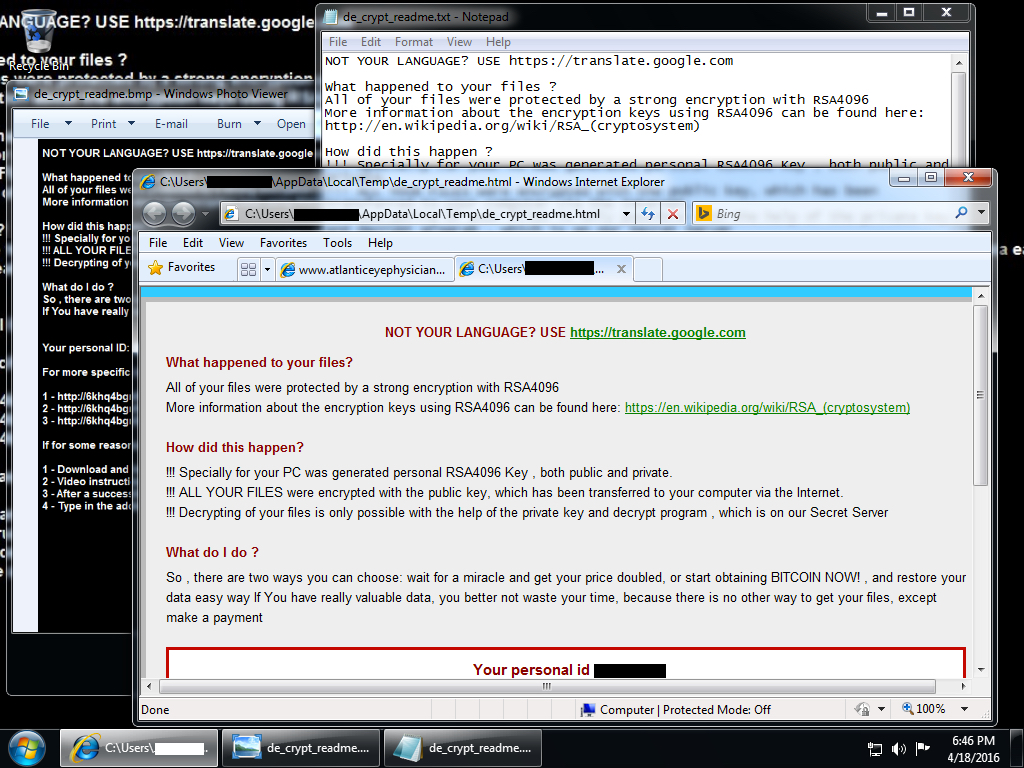Follow the translate.google.com link
Screen dimensions: 1024x768
[x=657, y=333]
